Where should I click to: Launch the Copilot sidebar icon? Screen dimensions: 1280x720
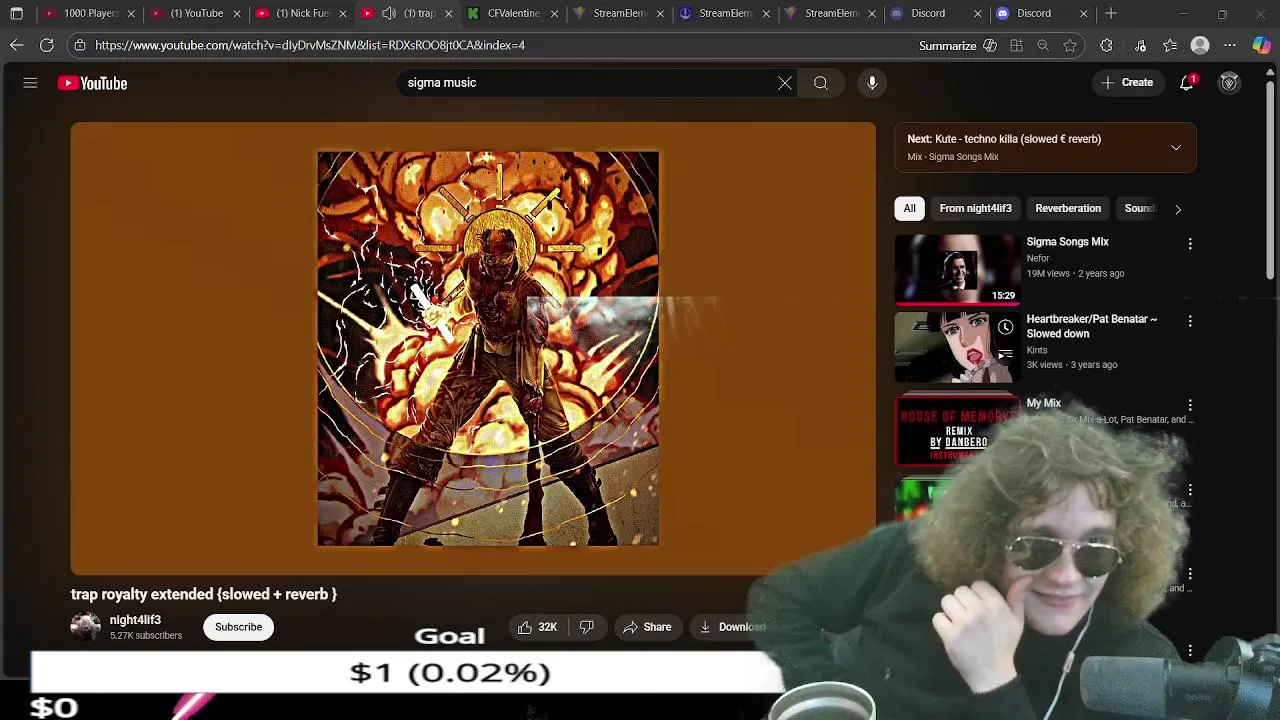1262,45
